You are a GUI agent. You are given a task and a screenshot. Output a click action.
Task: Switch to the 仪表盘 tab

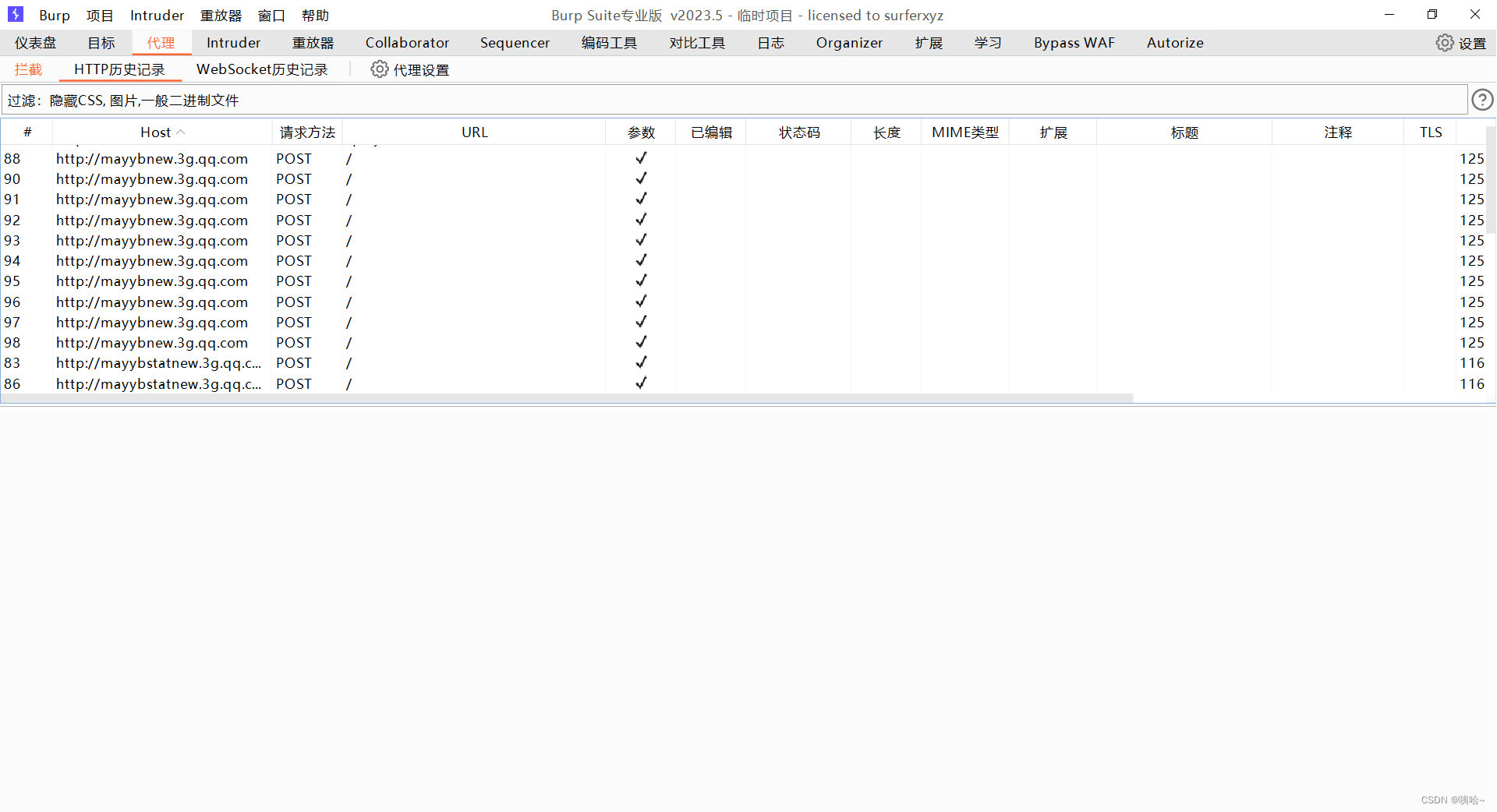click(36, 43)
